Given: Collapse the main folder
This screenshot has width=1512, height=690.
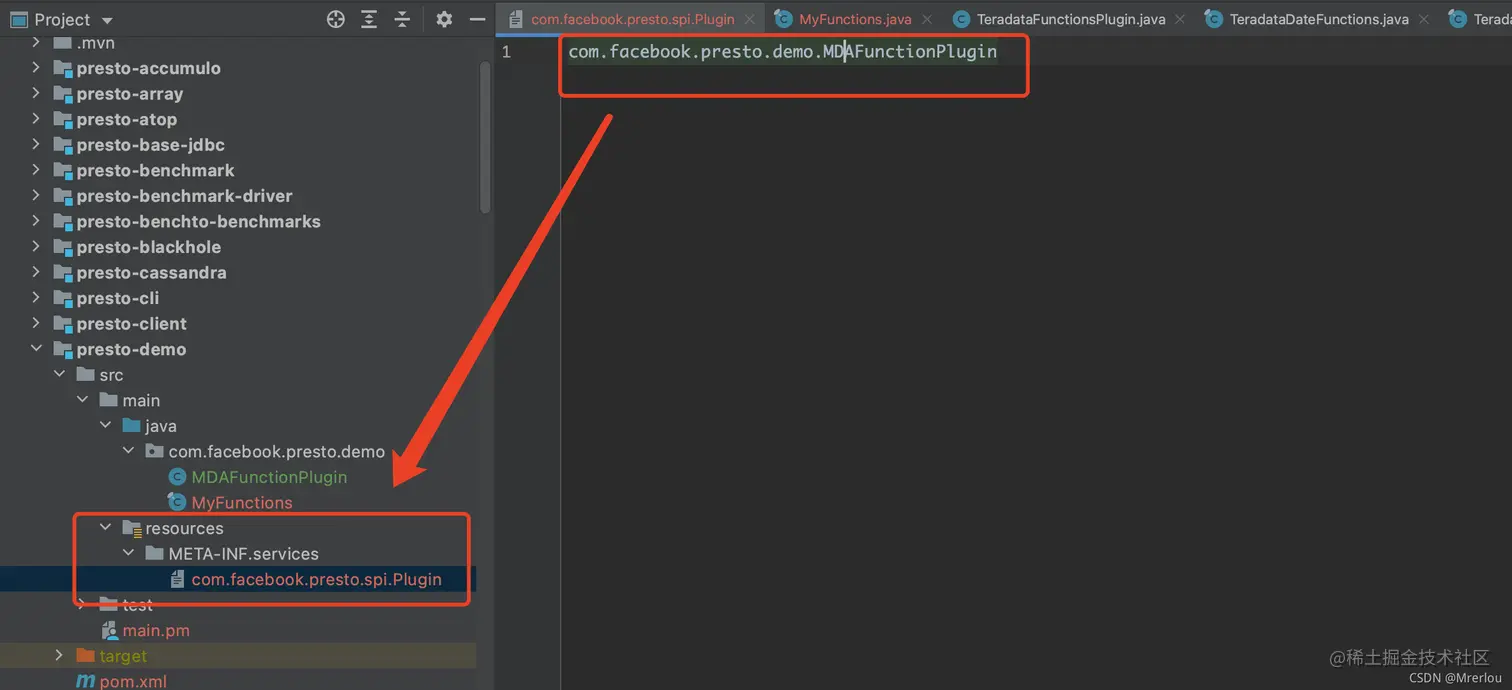Looking at the screenshot, I should tap(82, 400).
